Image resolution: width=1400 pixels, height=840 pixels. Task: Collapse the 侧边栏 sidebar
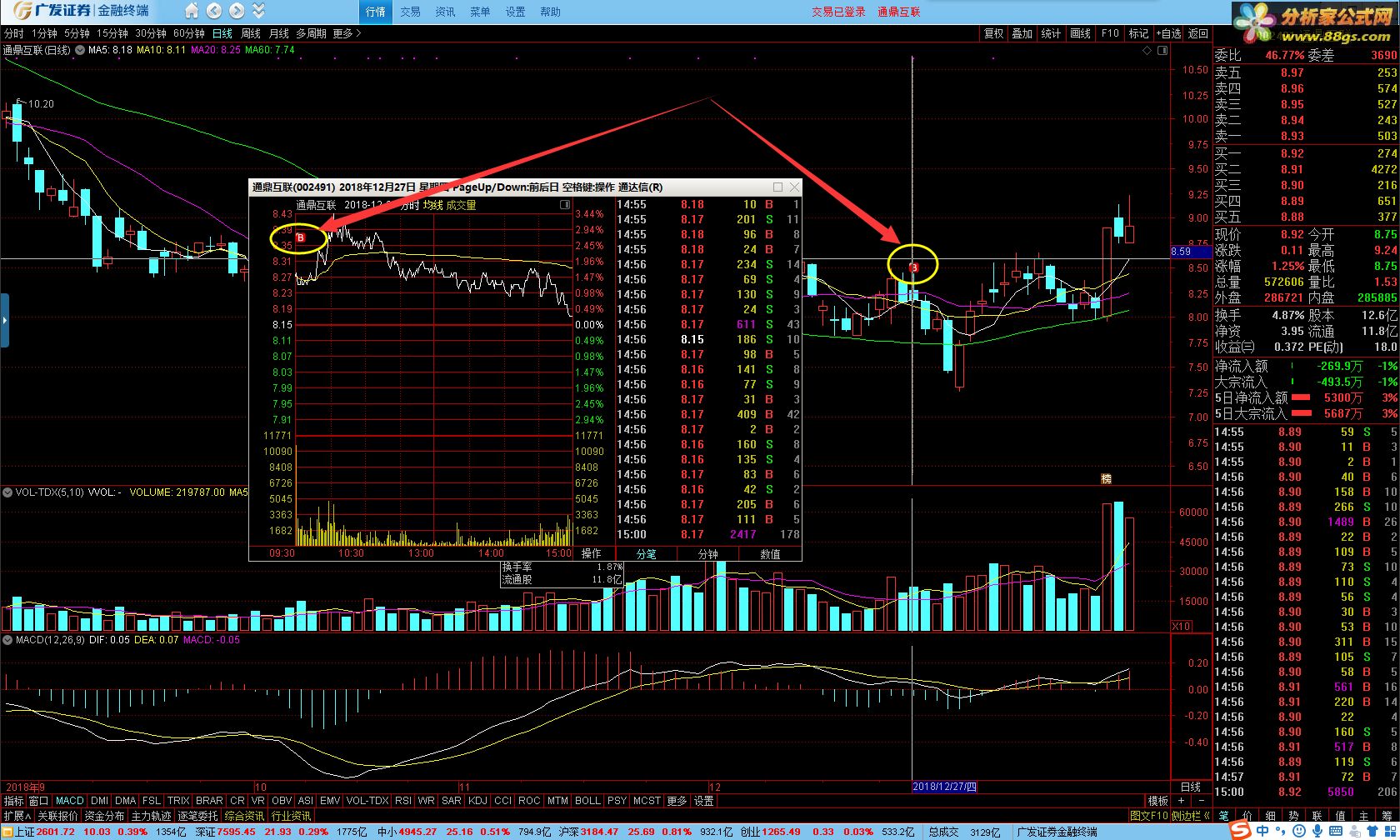coord(1190,816)
